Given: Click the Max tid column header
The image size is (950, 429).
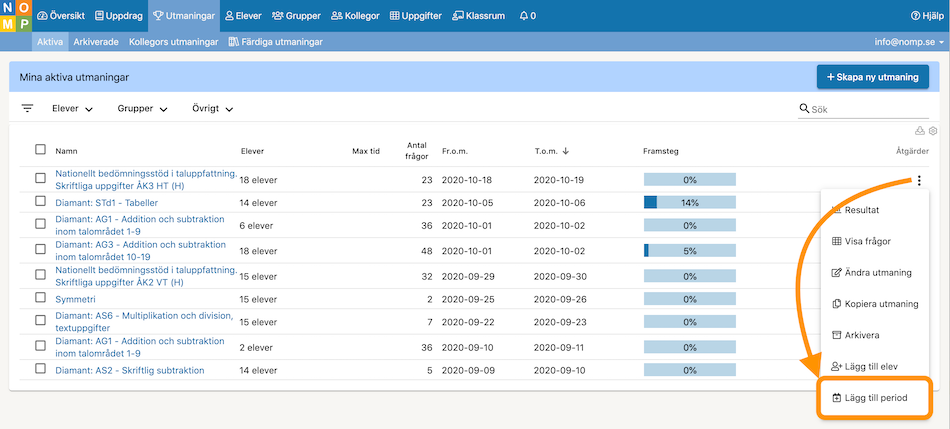Looking at the screenshot, I should (x=366, y=151).
